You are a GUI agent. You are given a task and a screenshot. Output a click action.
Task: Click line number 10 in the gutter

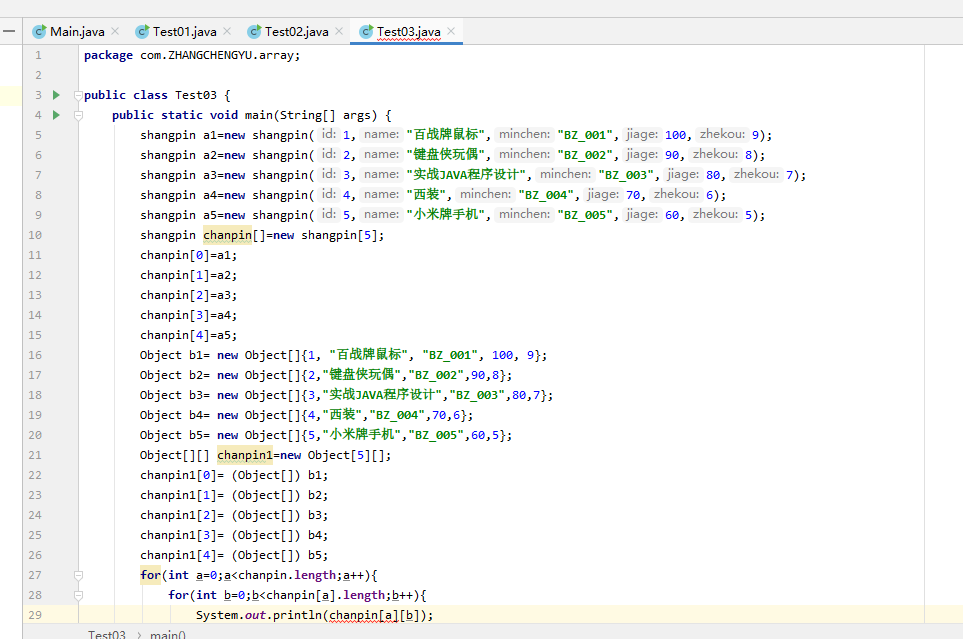(x=35, y=235)
